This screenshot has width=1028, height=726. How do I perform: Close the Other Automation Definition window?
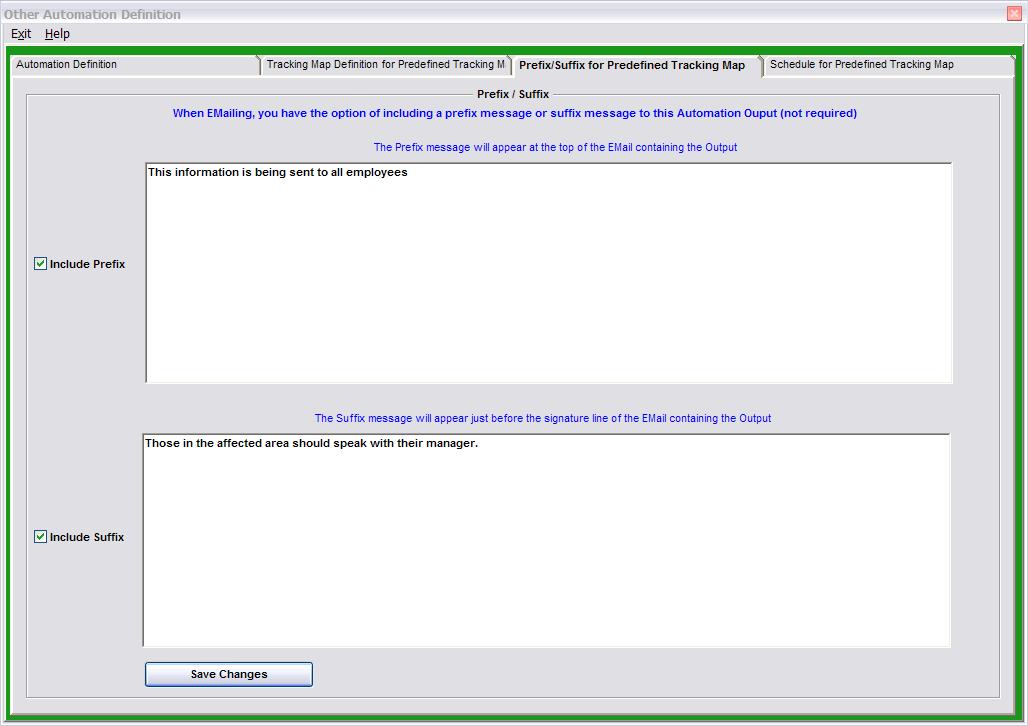(x=1014, y=14)
